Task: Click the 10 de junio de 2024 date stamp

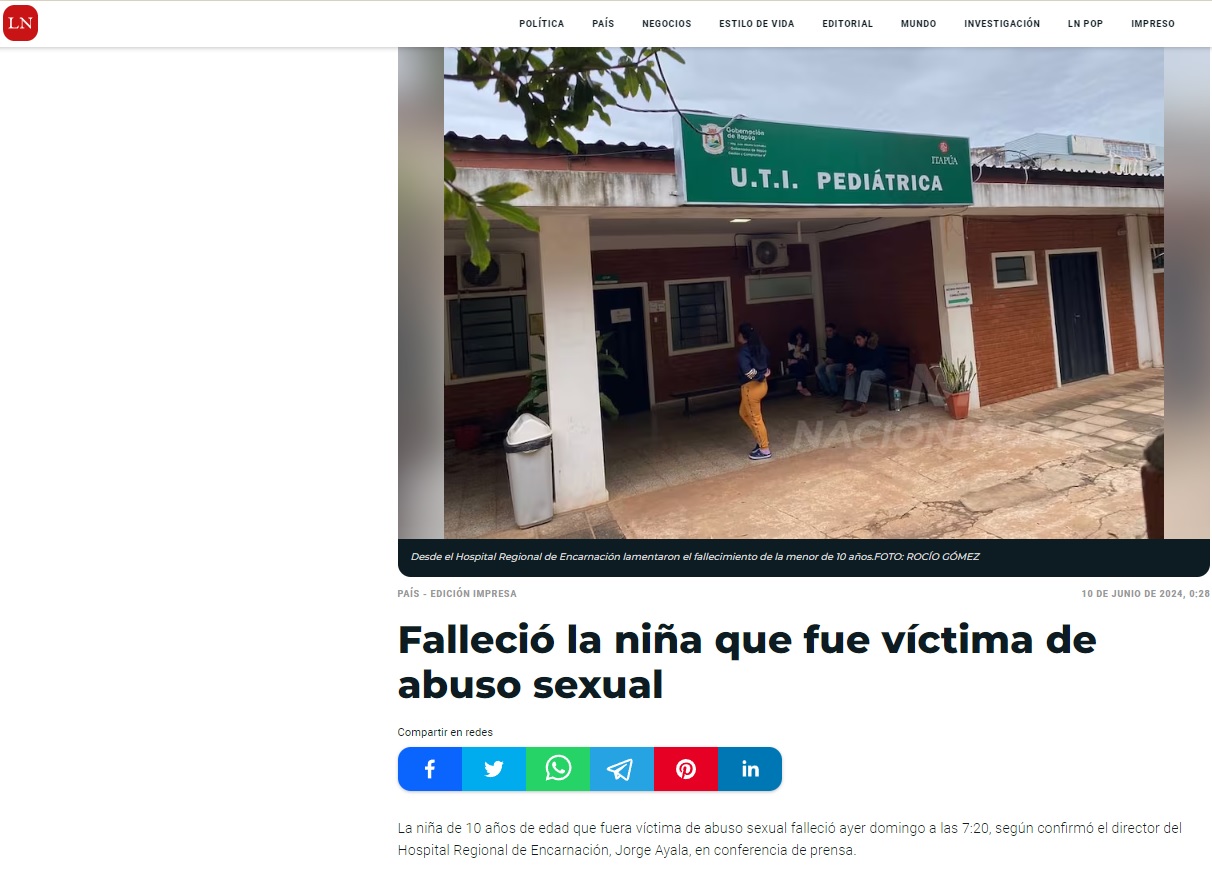Action: click(x=1145, y=594)
